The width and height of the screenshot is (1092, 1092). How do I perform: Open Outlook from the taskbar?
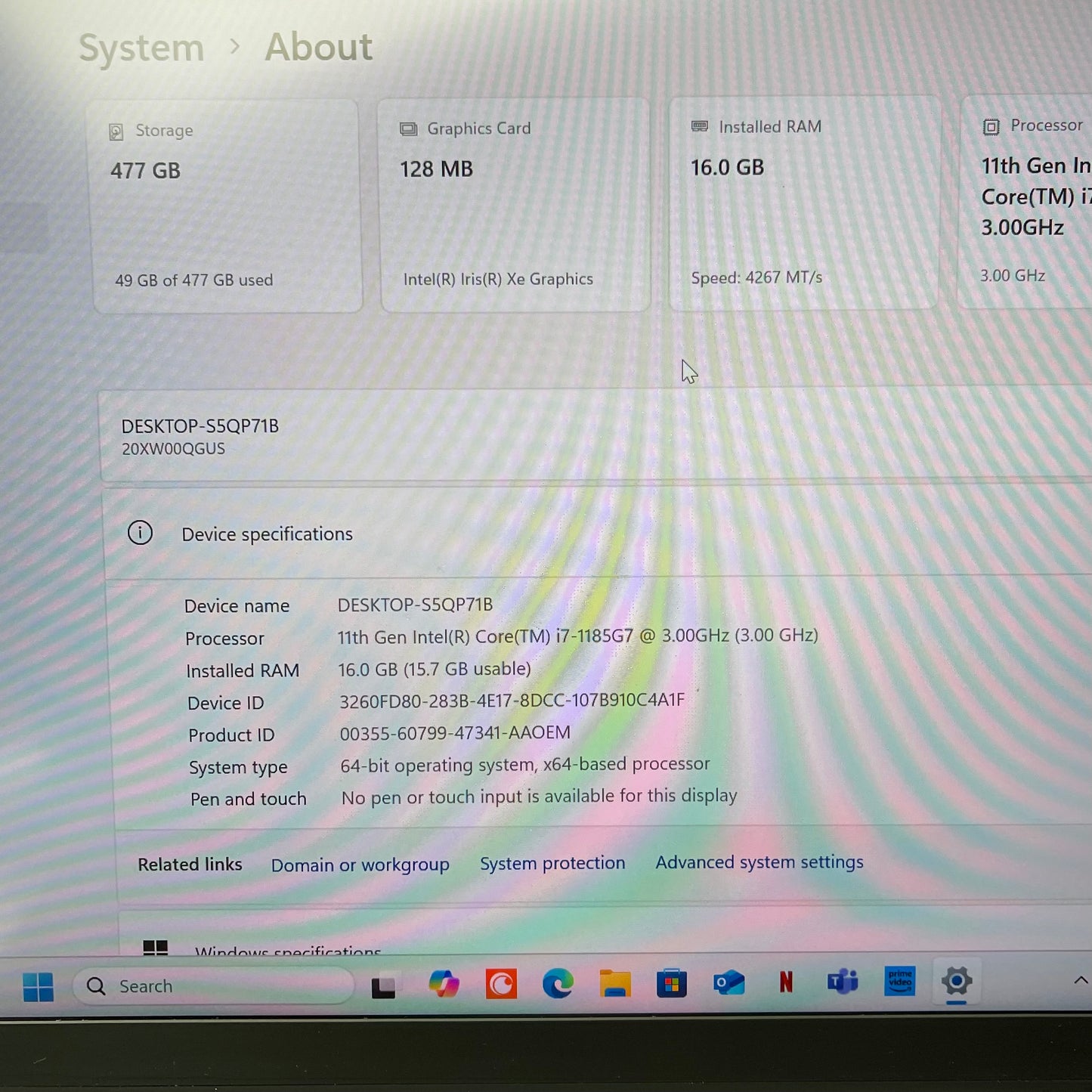(x=729, y=982)
